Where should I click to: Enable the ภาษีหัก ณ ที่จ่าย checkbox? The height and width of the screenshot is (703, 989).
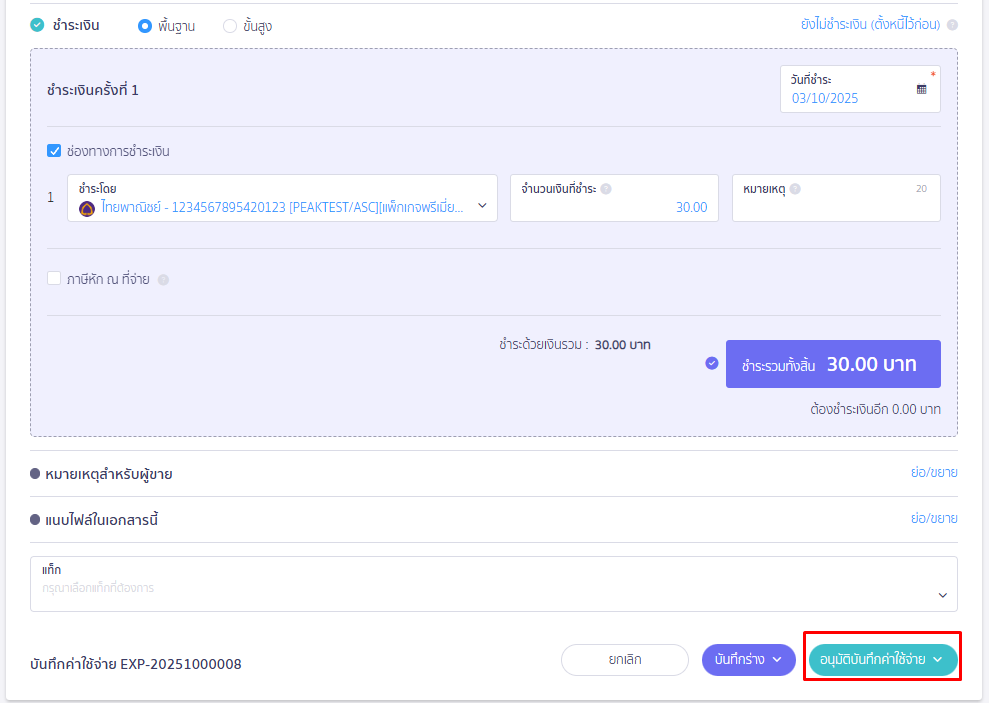[x=54, y=279]
